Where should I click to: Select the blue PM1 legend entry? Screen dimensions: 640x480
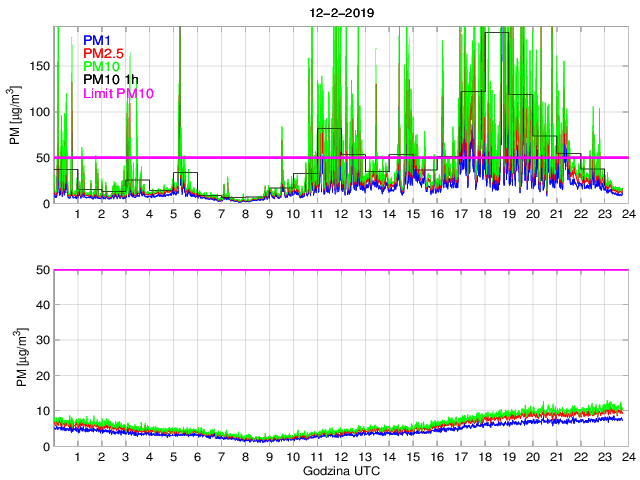pyautogui.click(x=97, y=40)
